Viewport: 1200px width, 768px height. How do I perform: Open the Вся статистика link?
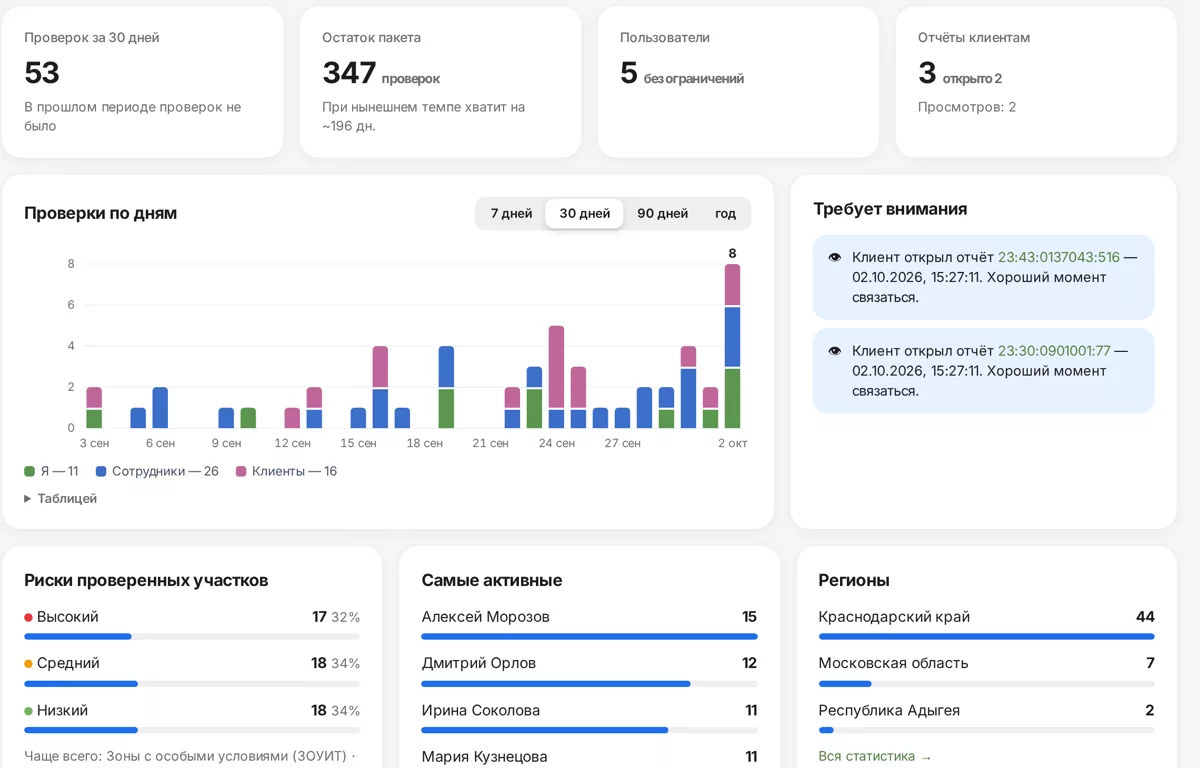[x=875, y=756]
